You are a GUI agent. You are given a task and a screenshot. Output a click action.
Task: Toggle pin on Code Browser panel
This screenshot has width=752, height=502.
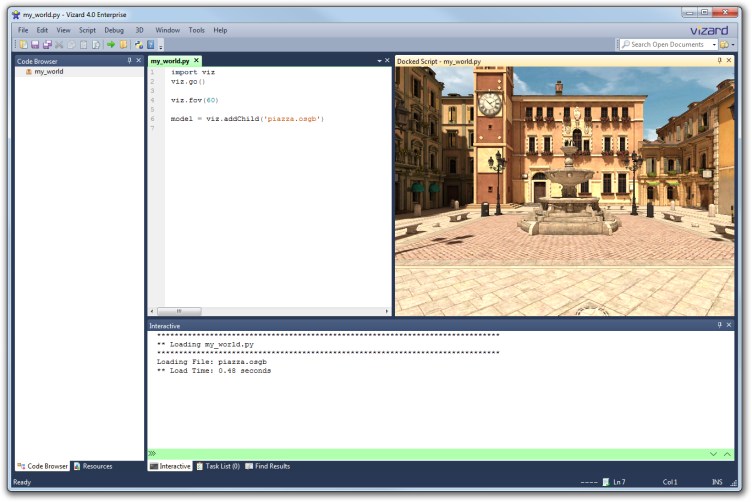(129, 61)
